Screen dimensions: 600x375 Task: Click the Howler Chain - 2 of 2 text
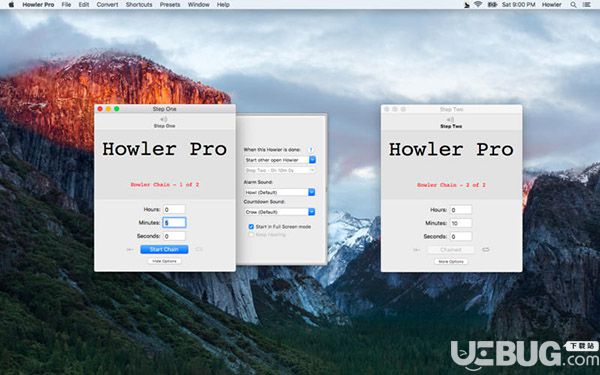coord(451,185)
